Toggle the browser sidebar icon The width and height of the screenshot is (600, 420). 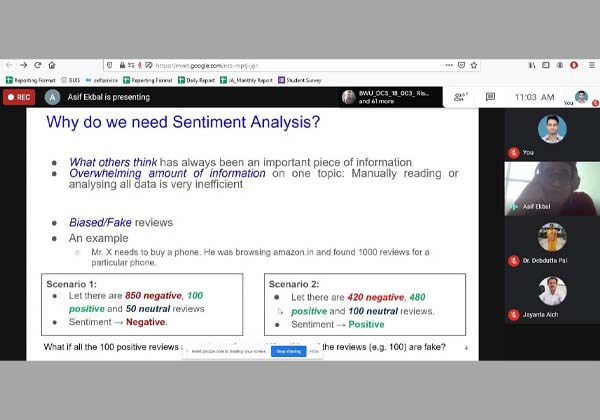pos(546,65)
